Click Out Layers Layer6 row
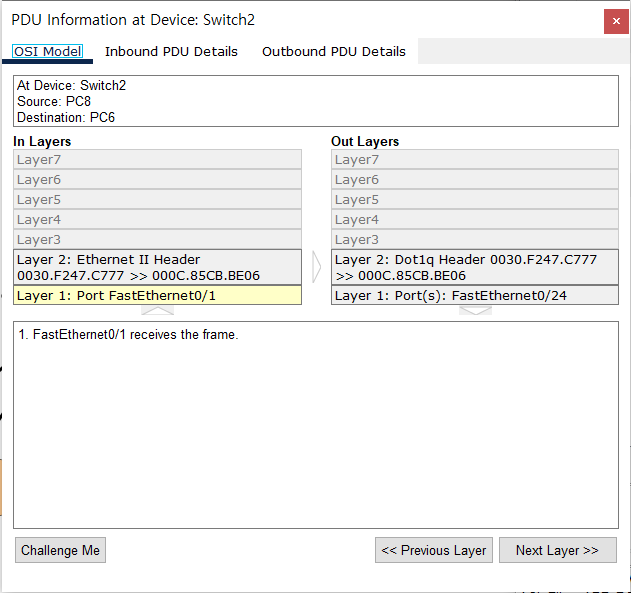The height and width of the screenshot is (593, 631). point(475,179)
